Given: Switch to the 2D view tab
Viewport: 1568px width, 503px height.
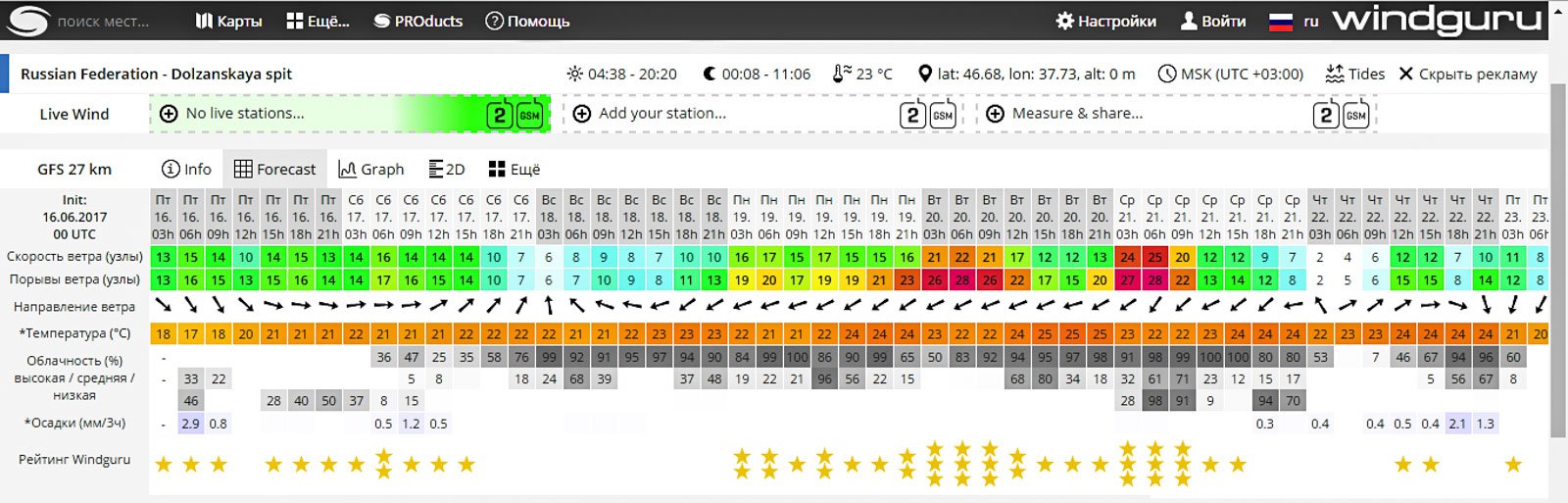Looking at the screenshot, I should (x=447, y=170).
